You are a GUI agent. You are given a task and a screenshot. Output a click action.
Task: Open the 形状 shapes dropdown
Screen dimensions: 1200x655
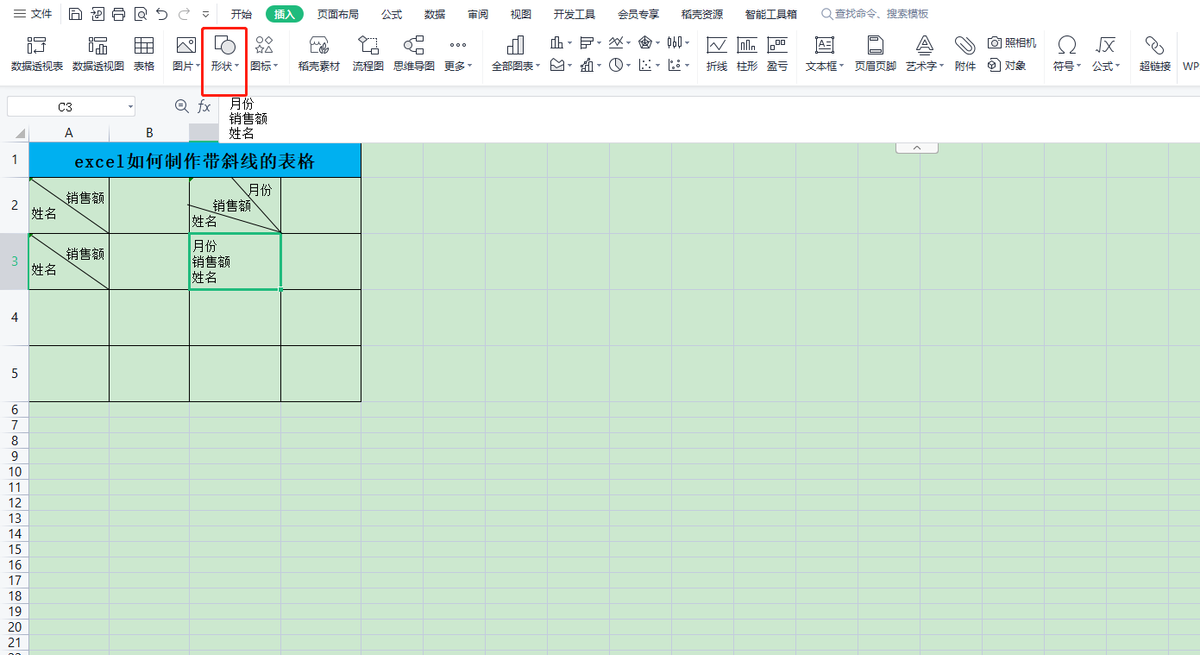(x=225, y=54)
